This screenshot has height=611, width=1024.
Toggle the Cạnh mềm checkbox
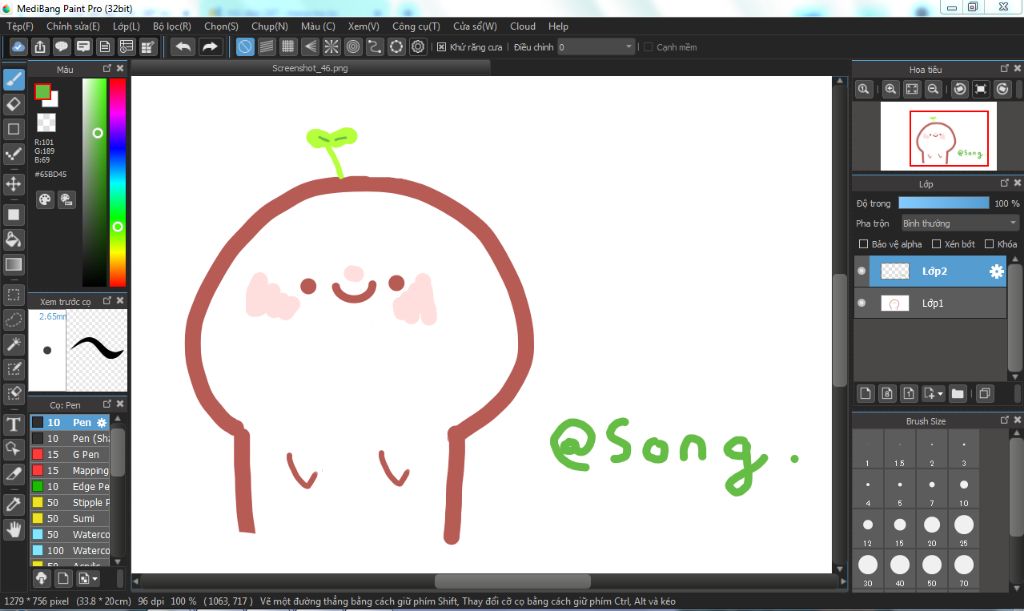(x=648, y=47)
